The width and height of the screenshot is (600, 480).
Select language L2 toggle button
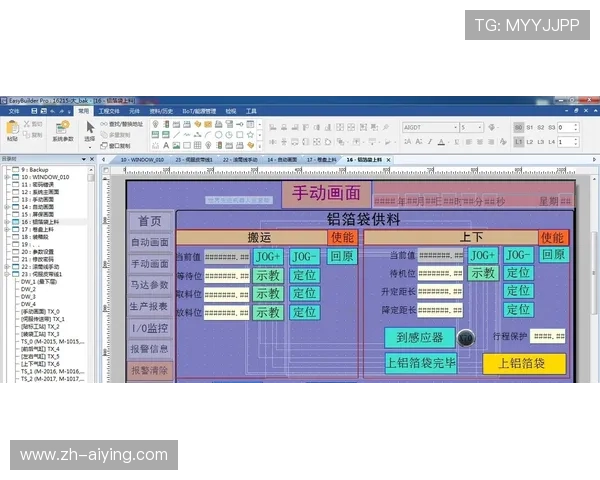(530, 142)
